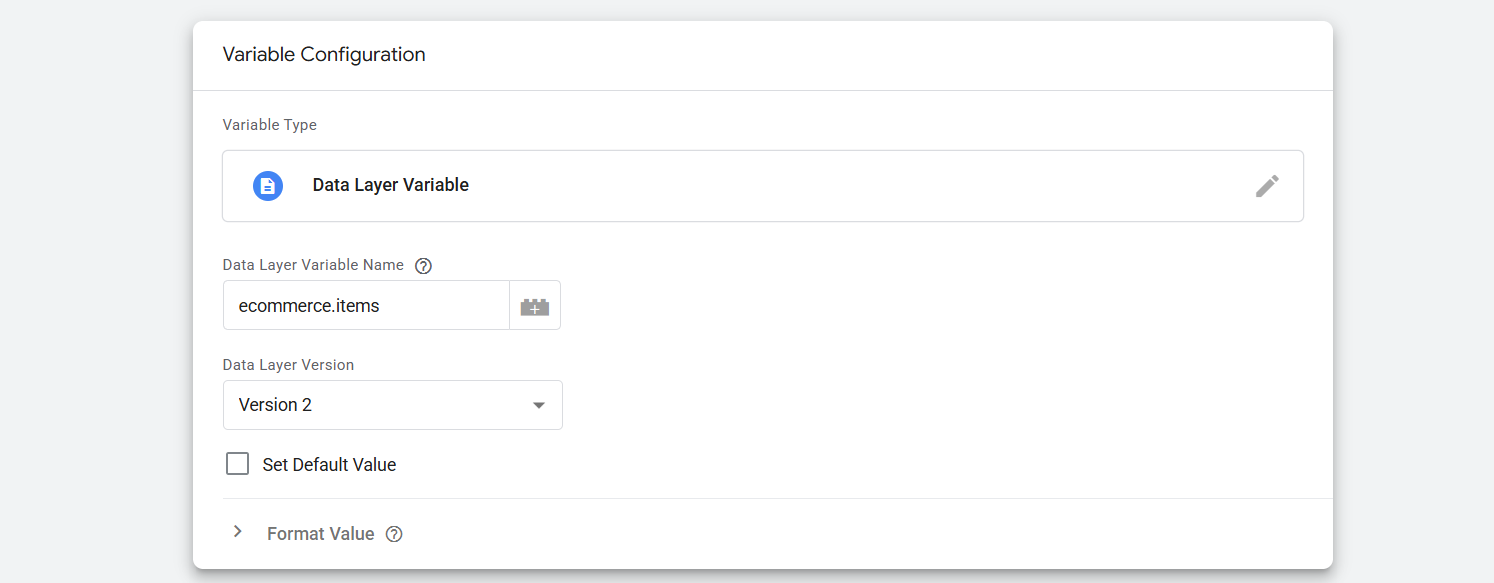Viewport: 1494px width, 583px height.
Task: Expand the Format Value section chevron
Action: 237,532
